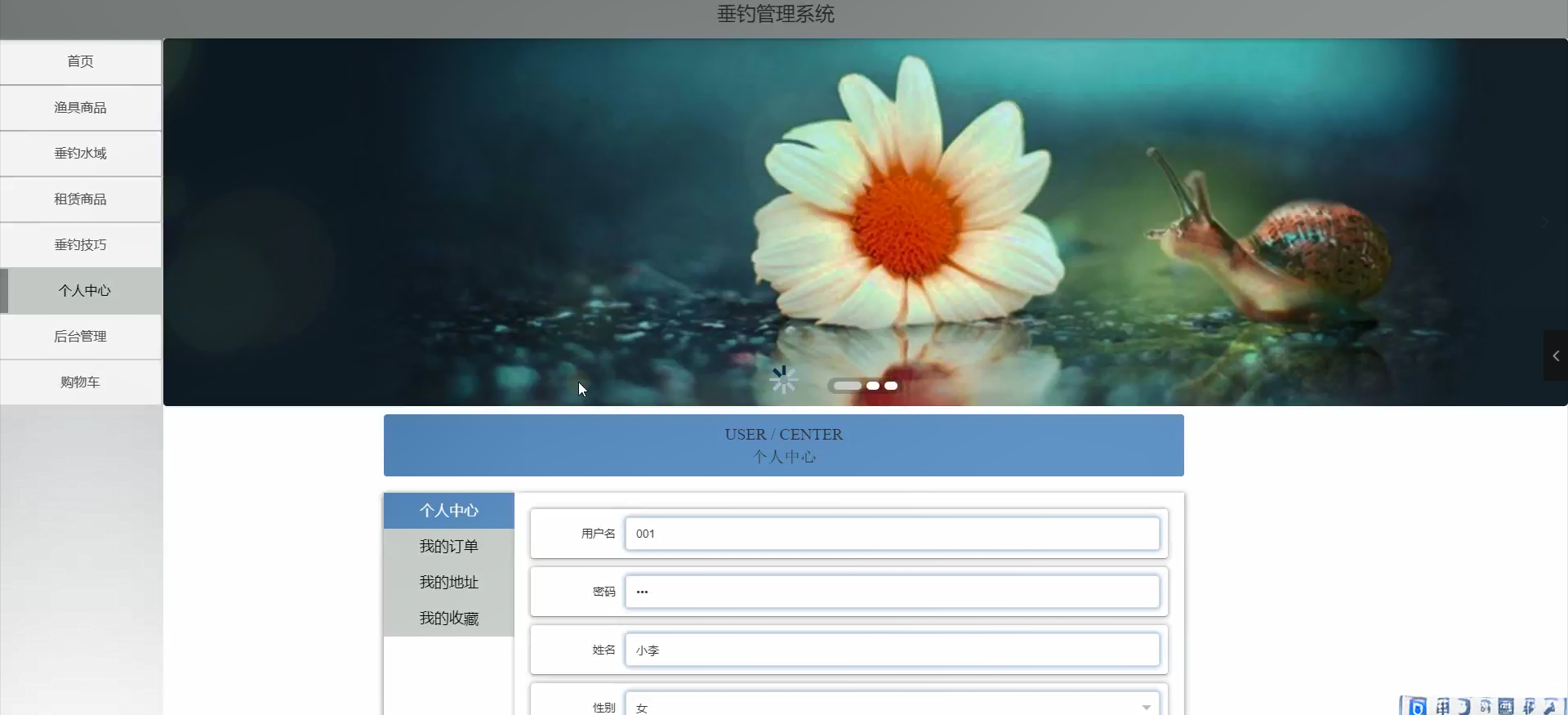Click the 性别 label
This screenshot has width=1568, height=715.
tap(604, 708)
